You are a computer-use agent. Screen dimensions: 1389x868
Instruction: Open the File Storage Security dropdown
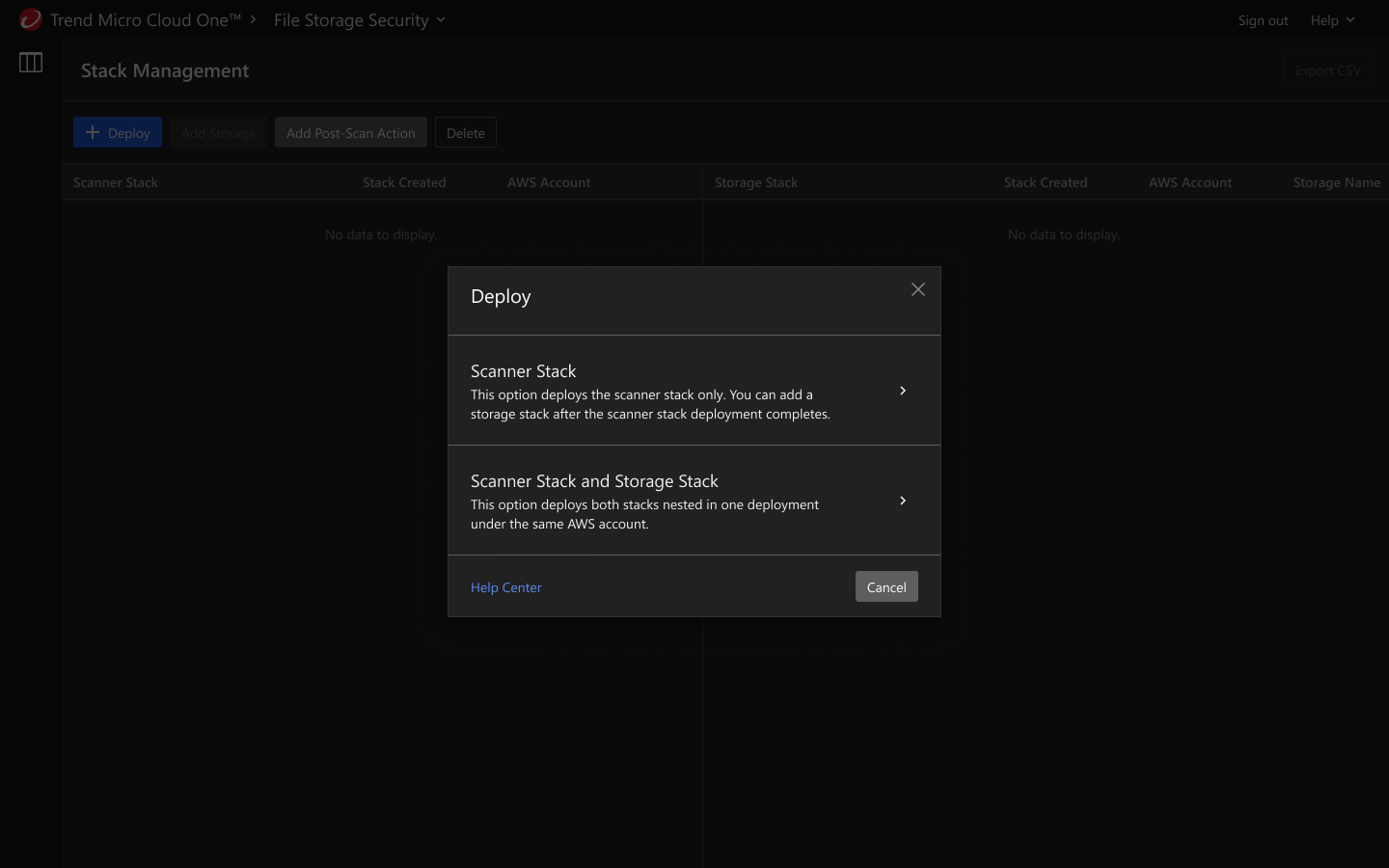pos(359,20)
